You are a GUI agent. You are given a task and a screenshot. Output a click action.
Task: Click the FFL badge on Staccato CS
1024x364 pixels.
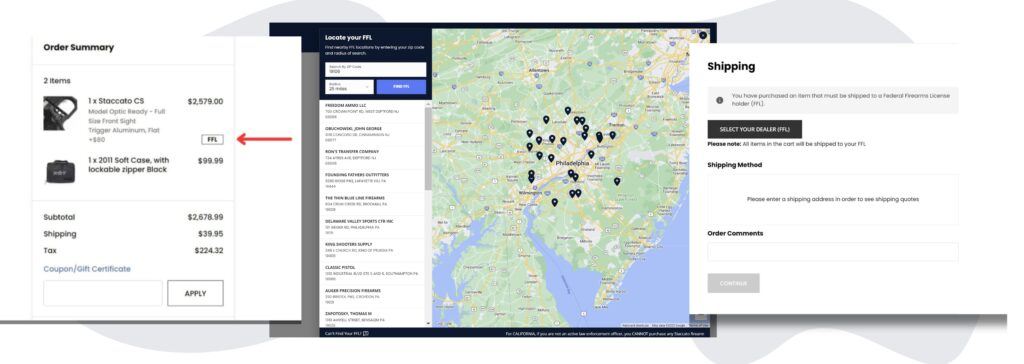(x=212, y=139)
